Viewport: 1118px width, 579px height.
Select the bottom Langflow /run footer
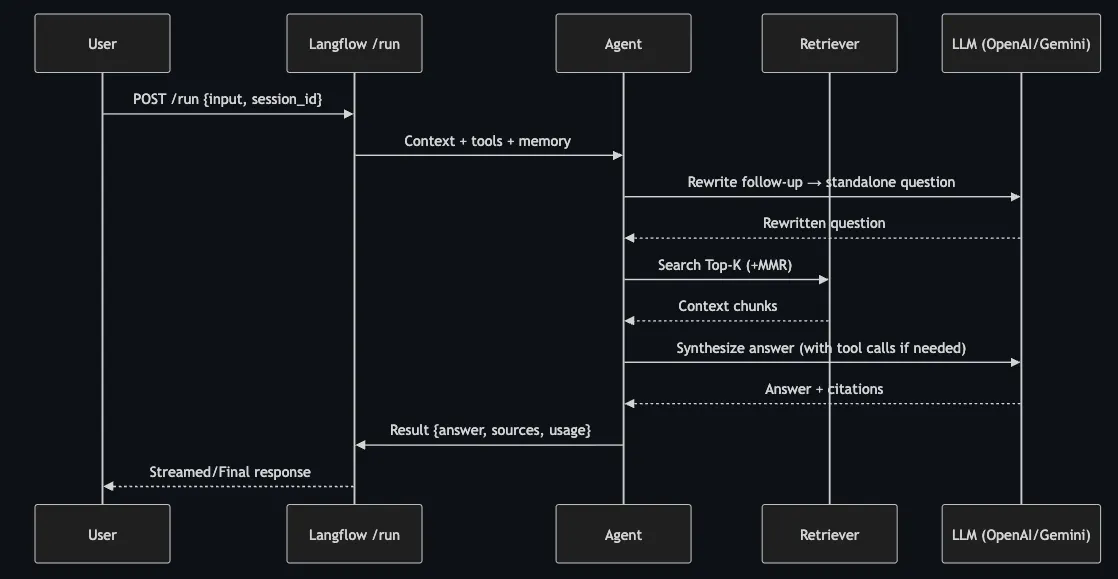click(354, 534)
